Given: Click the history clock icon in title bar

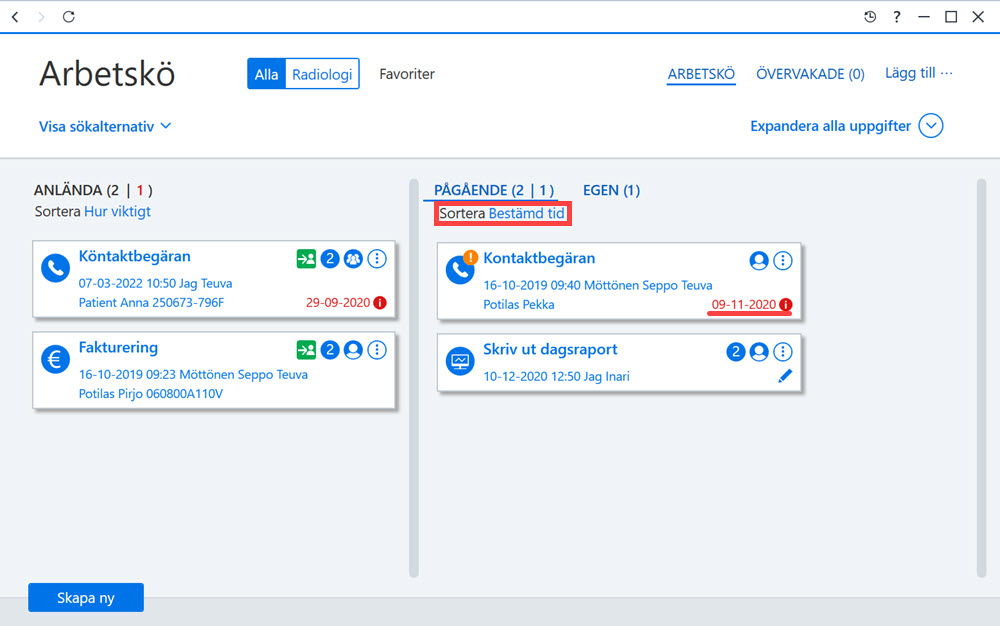Looking at the screenshot, I should point(870,17).
